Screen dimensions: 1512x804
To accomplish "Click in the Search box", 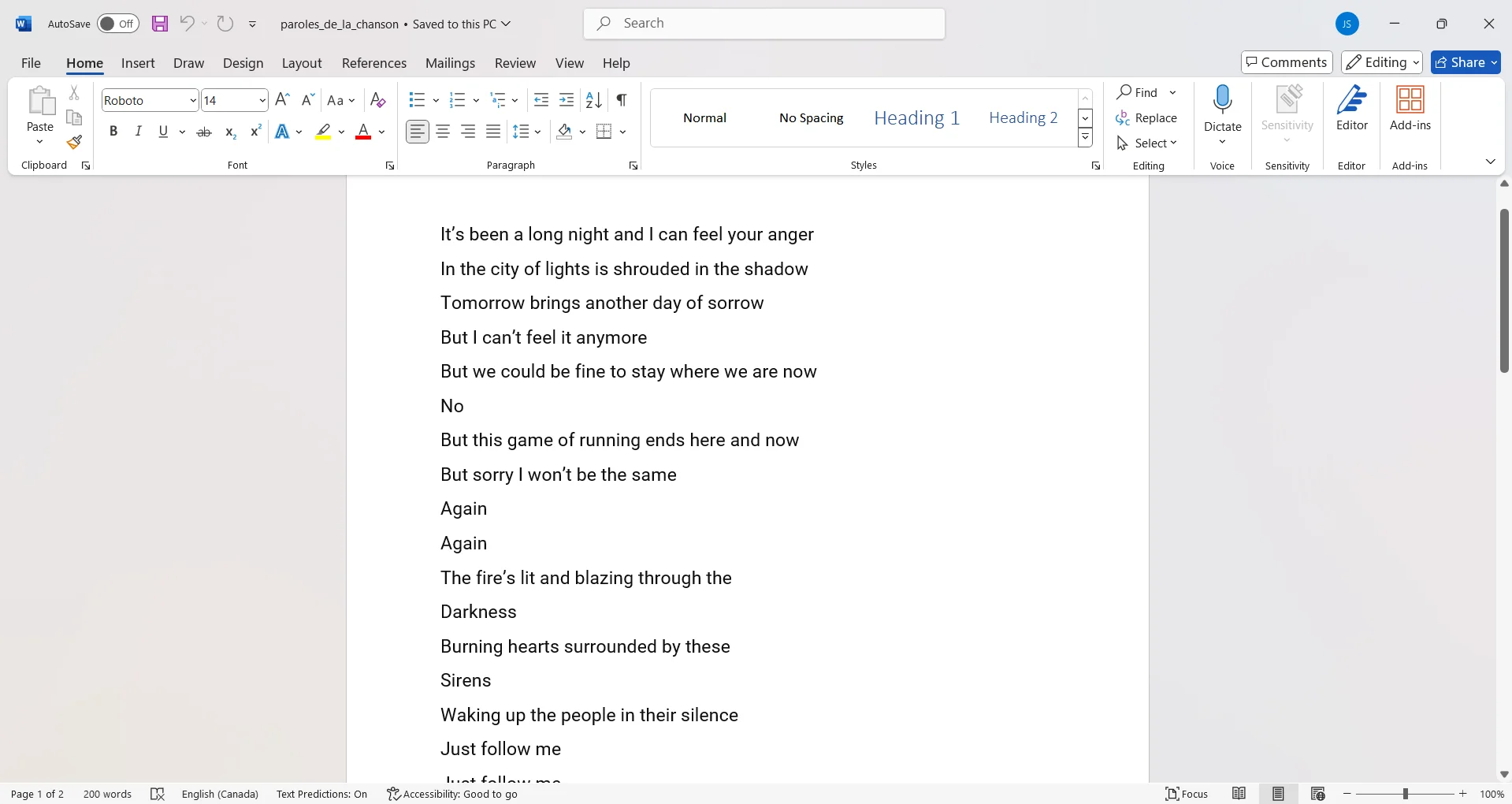I will coord(764,24).
